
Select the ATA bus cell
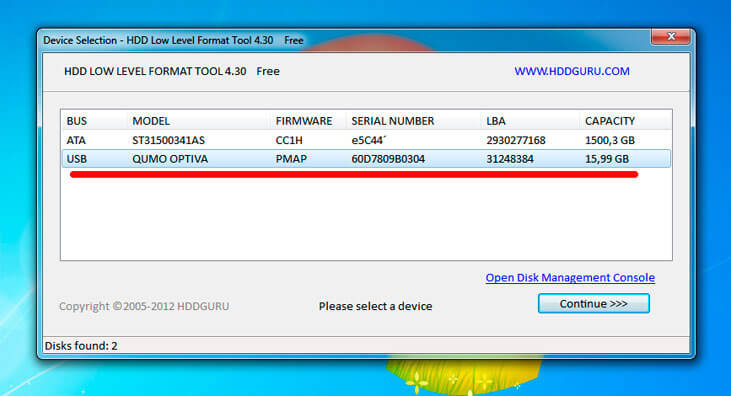76,140
